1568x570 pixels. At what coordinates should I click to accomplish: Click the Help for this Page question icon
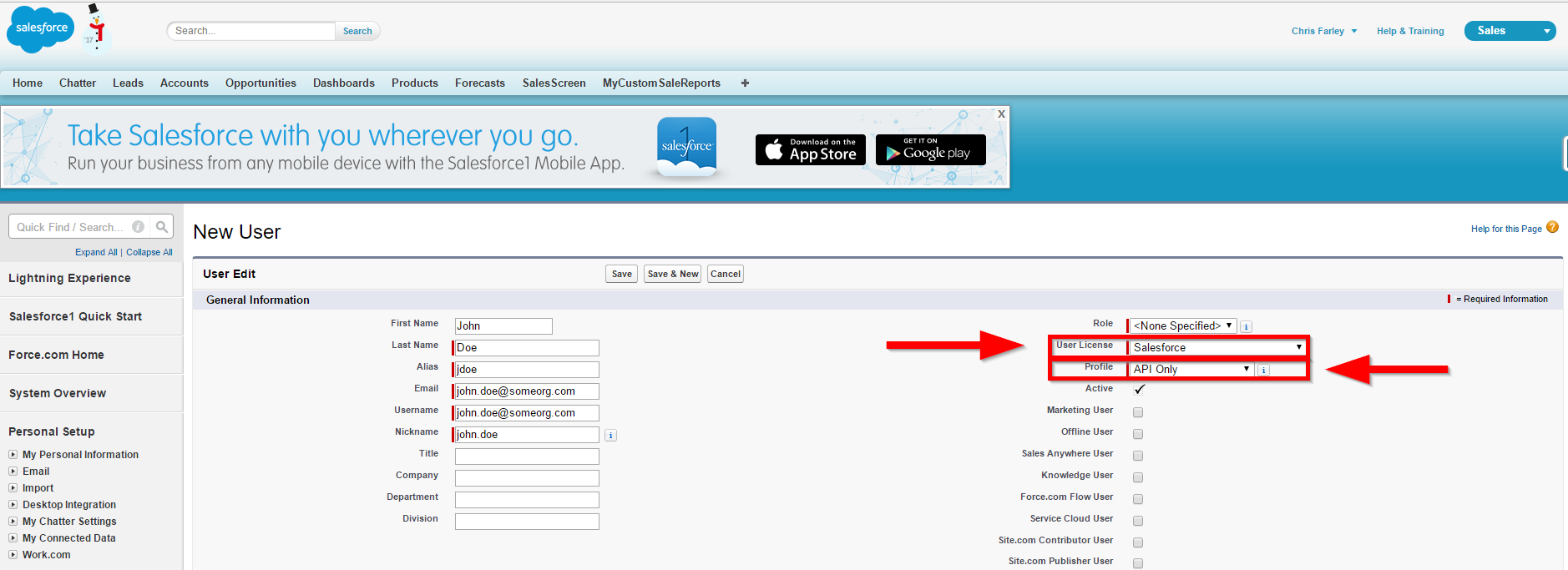[1552, 227]
